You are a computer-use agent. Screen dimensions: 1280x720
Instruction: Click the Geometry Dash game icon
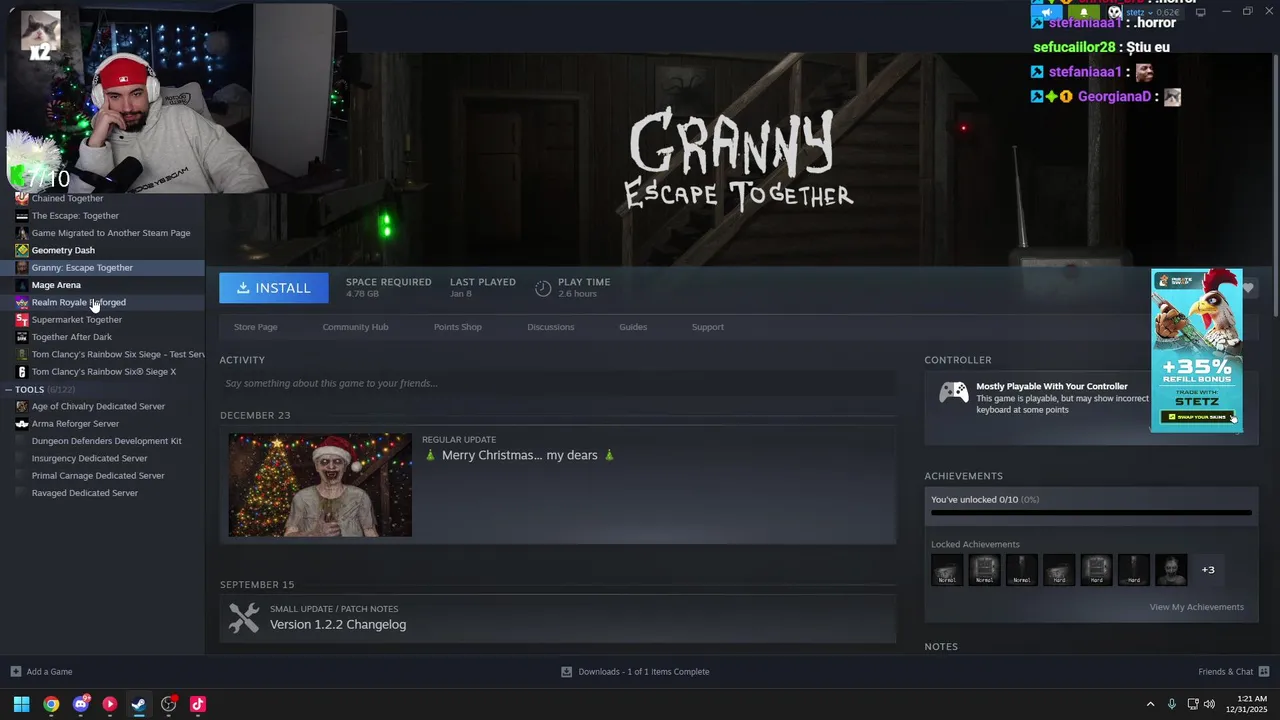click(22, 250)
